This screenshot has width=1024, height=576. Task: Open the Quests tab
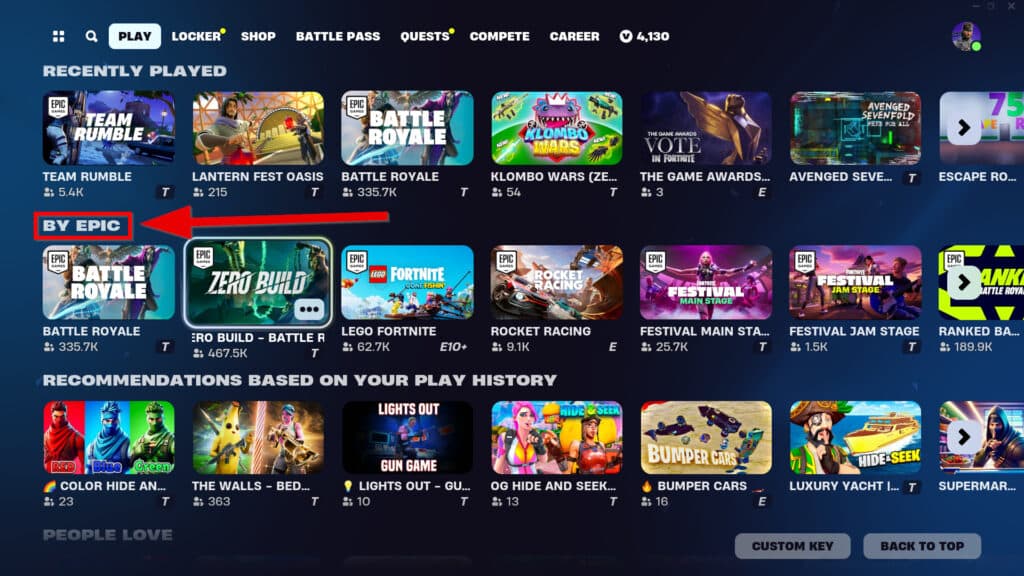click(x=425, y=37)
